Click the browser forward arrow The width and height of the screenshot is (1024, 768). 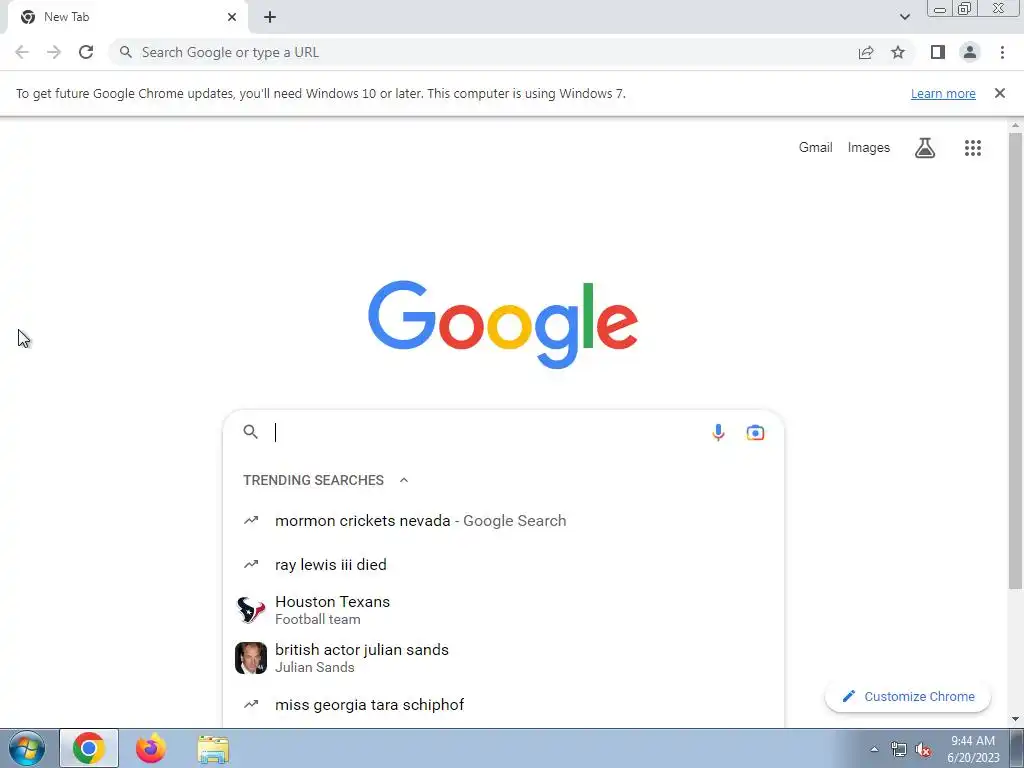pyautogui.click(x=54, y=52)
